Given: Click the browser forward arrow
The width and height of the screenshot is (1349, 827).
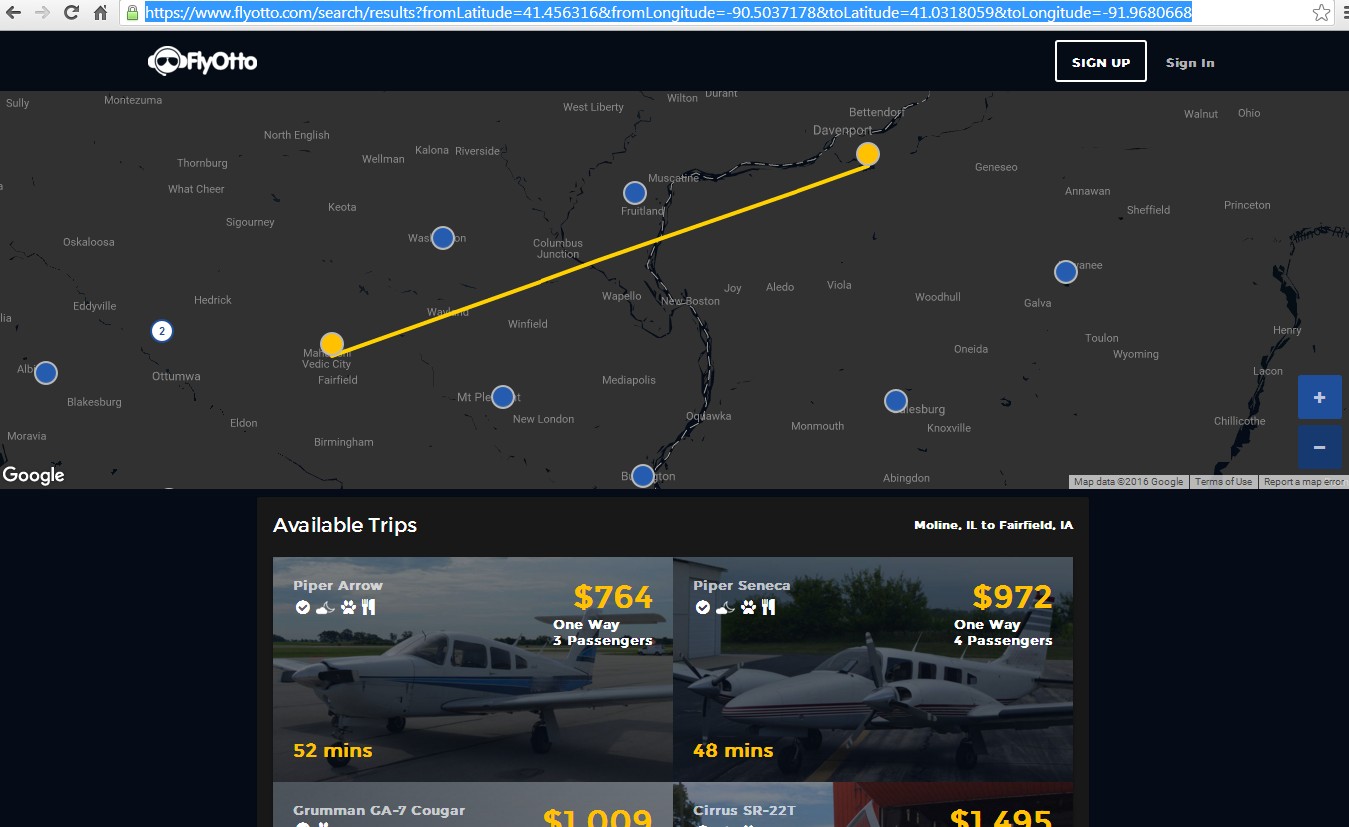Looking at the screenshot, I should point(42,13).
